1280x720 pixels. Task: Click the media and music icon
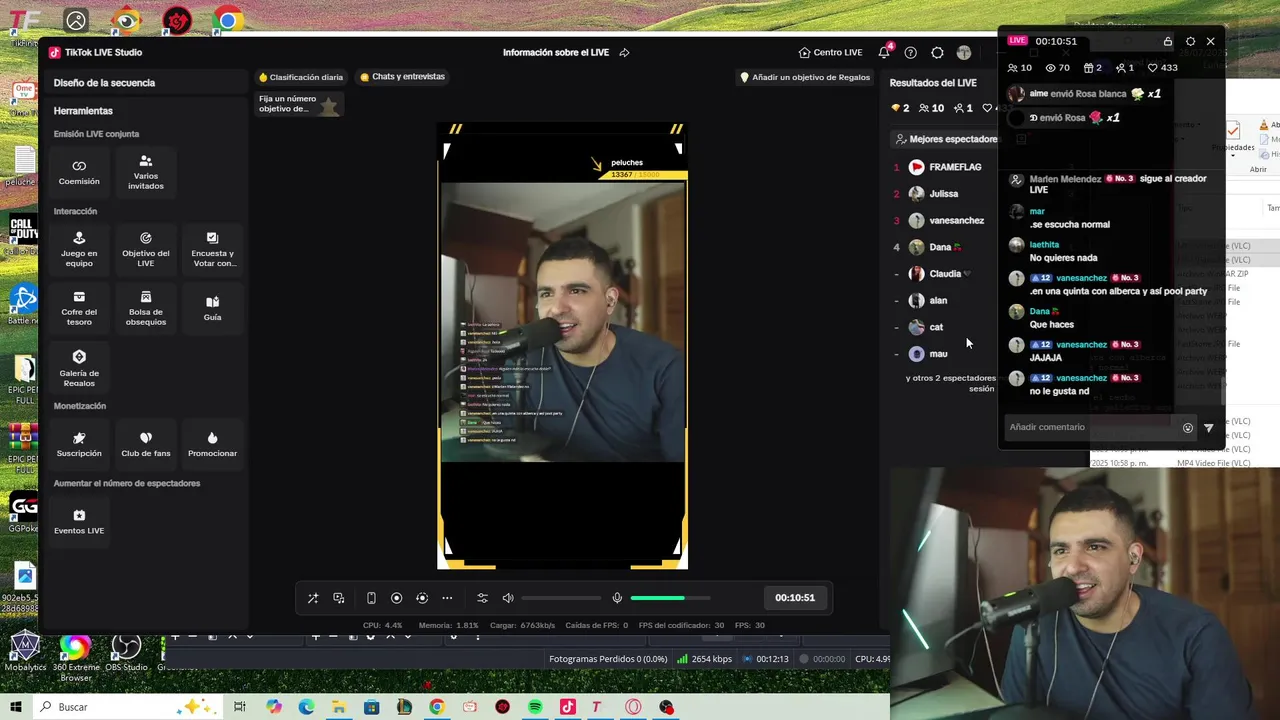pos(339,598)
